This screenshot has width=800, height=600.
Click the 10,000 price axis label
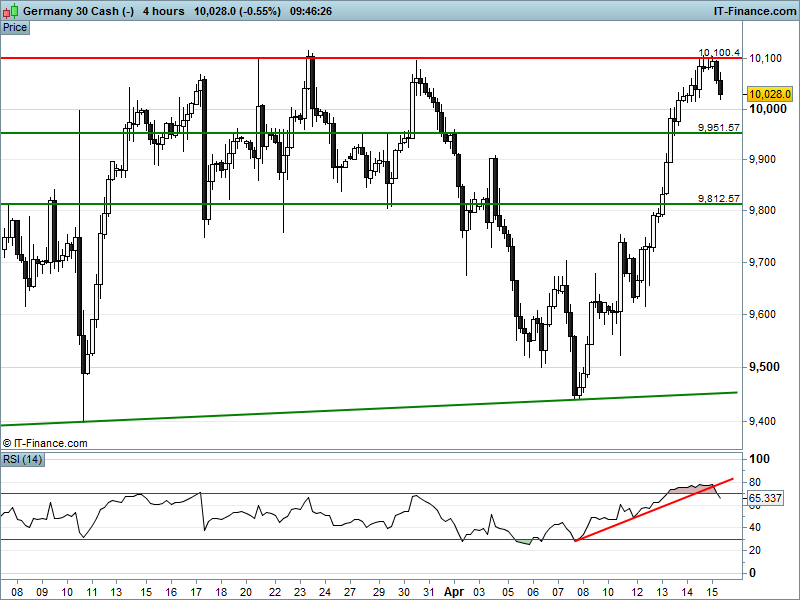tap(767, 109)
